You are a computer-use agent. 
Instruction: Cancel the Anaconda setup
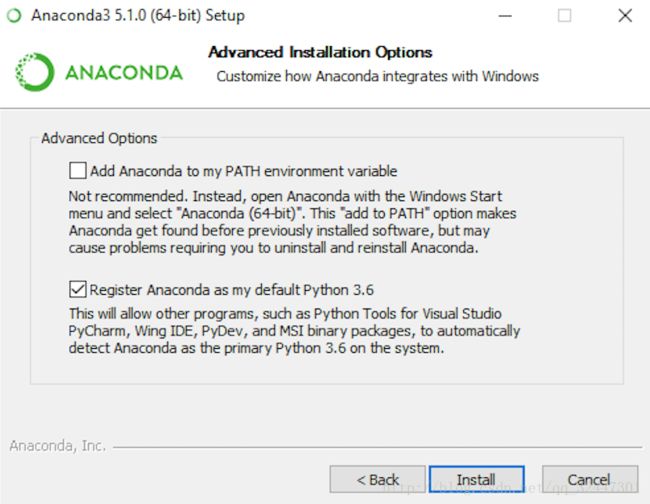(x=589, y=479)
